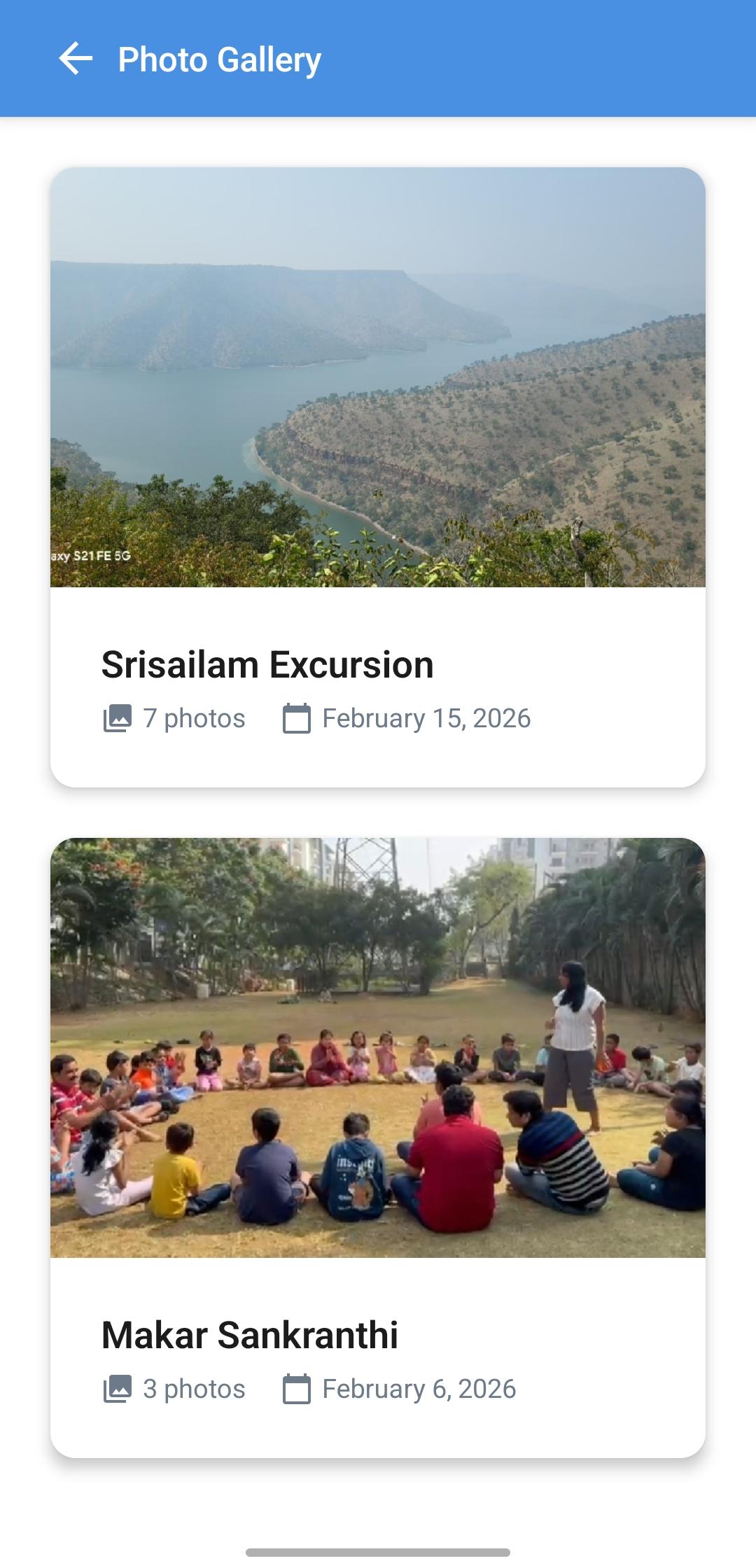Tap the back arrow in header
The image size is (756, 1568).
pyautogui.click(x=76, y=59)
